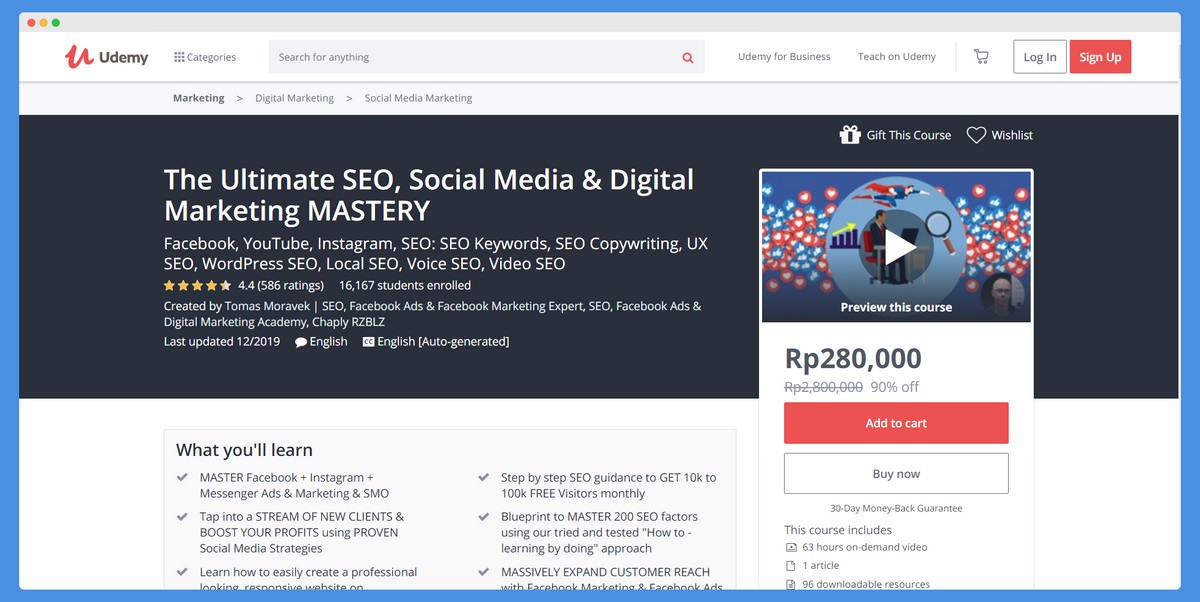Click checkmark beside Step by step SEO guidance
The height and width of the screenshot is (602, 1200).
pos(483,478)
